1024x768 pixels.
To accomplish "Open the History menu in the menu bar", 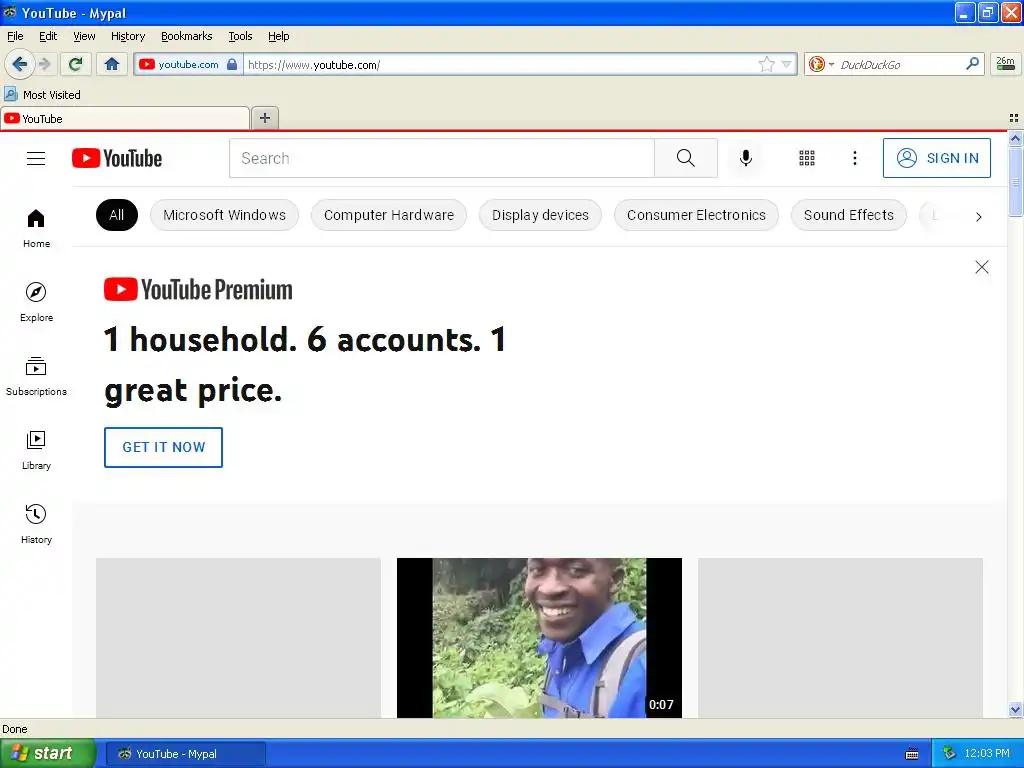I will (x=127, y=37).
